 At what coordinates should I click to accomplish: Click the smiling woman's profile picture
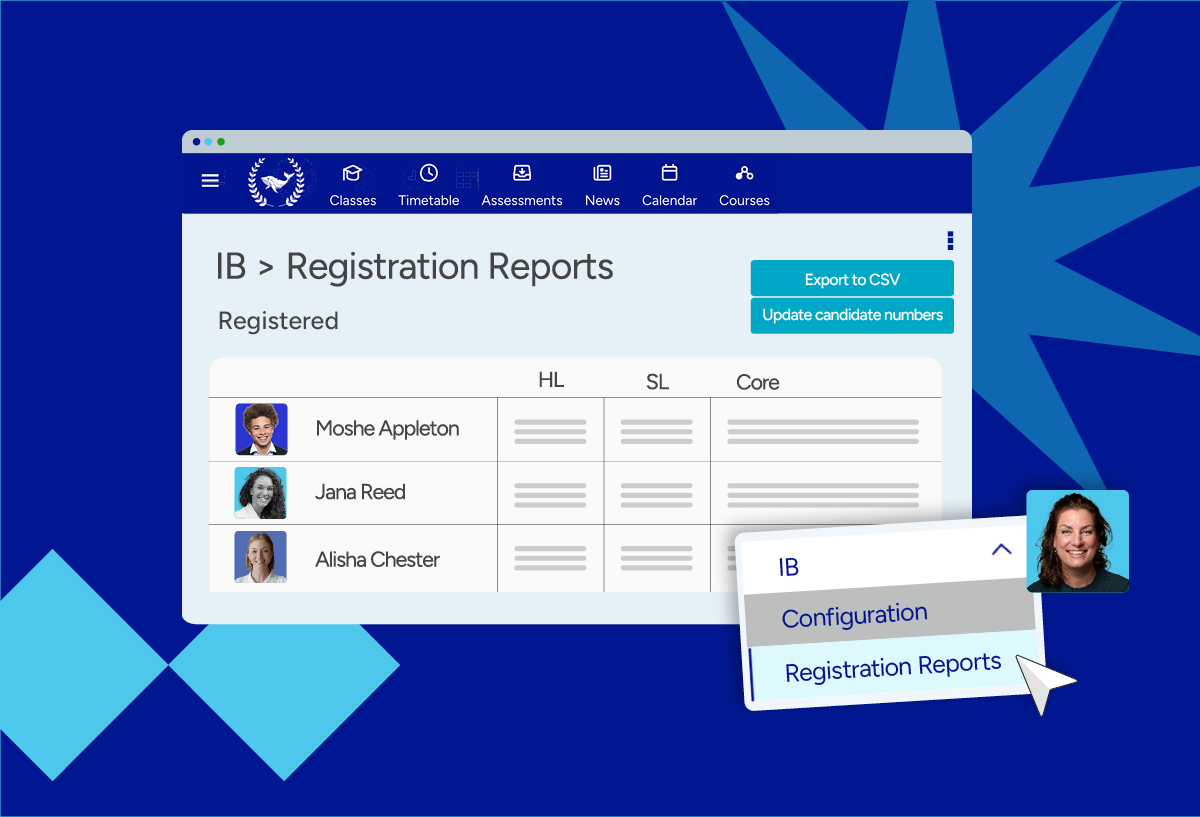1078,541
